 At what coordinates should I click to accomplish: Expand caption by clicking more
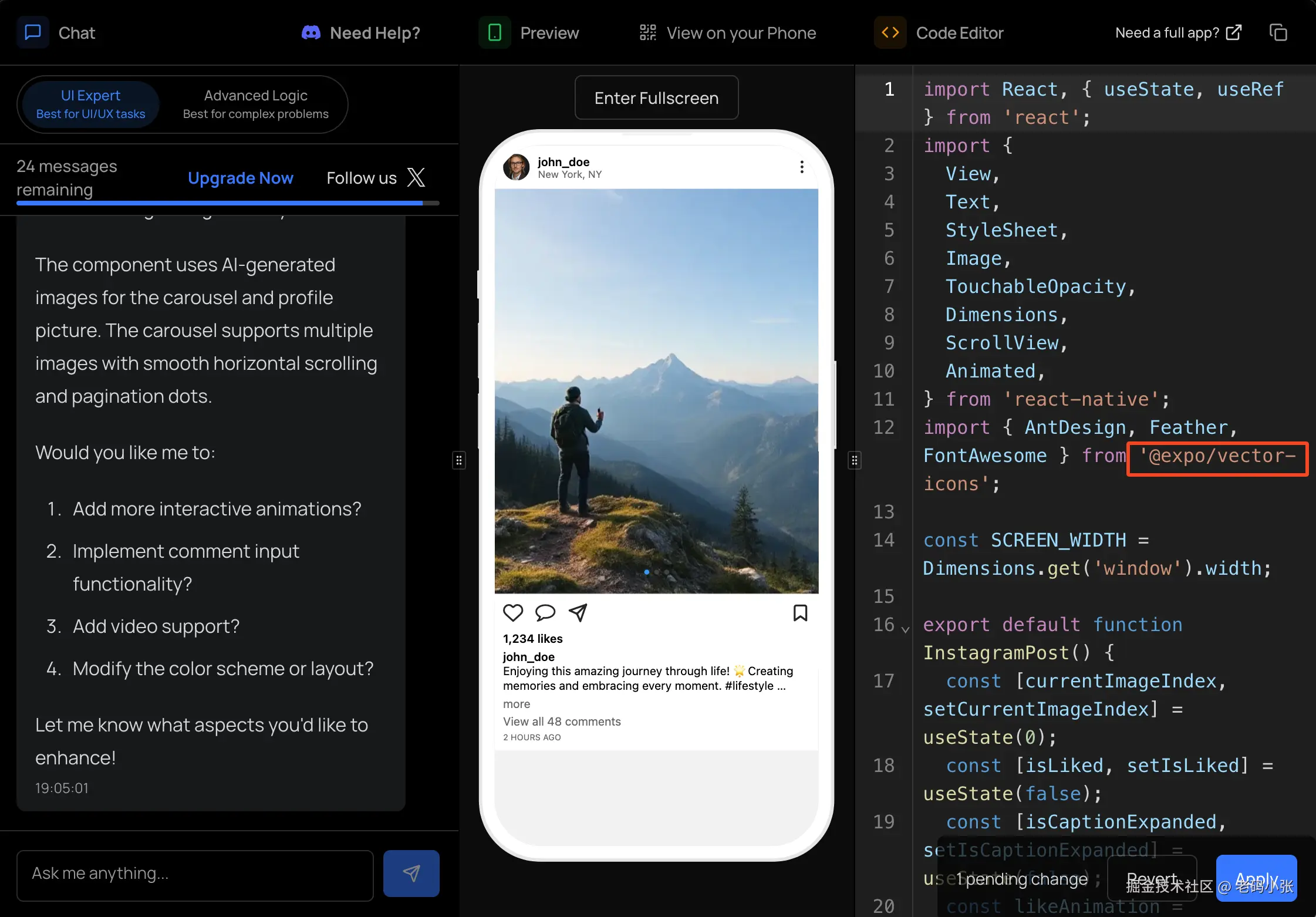coord(516,703)
